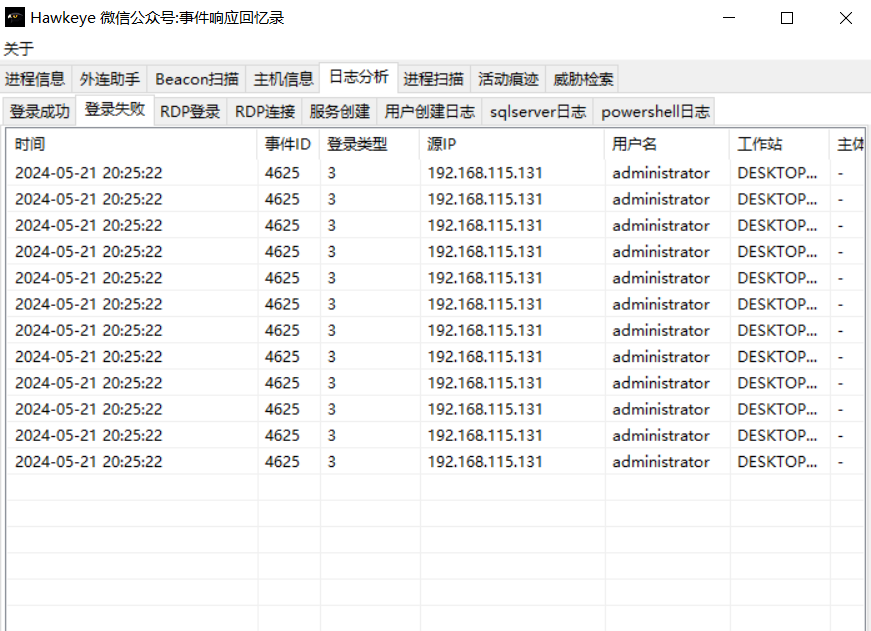Open the powershell日志 sub-tab

click(x=655, y=112)
